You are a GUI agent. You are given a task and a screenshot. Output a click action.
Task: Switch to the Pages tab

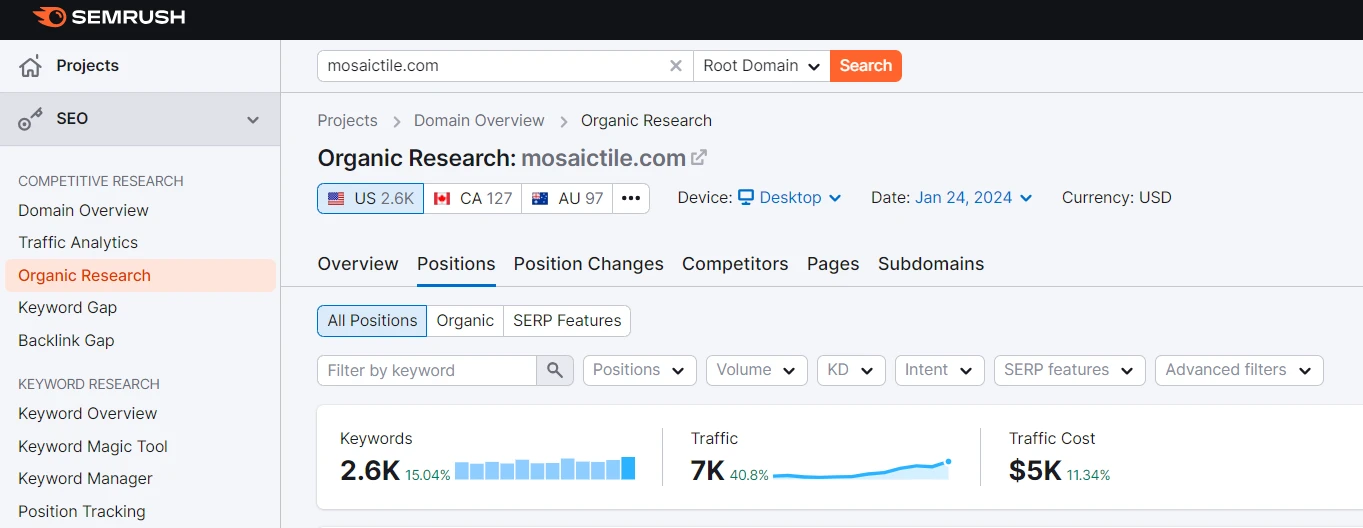(833, 264)
